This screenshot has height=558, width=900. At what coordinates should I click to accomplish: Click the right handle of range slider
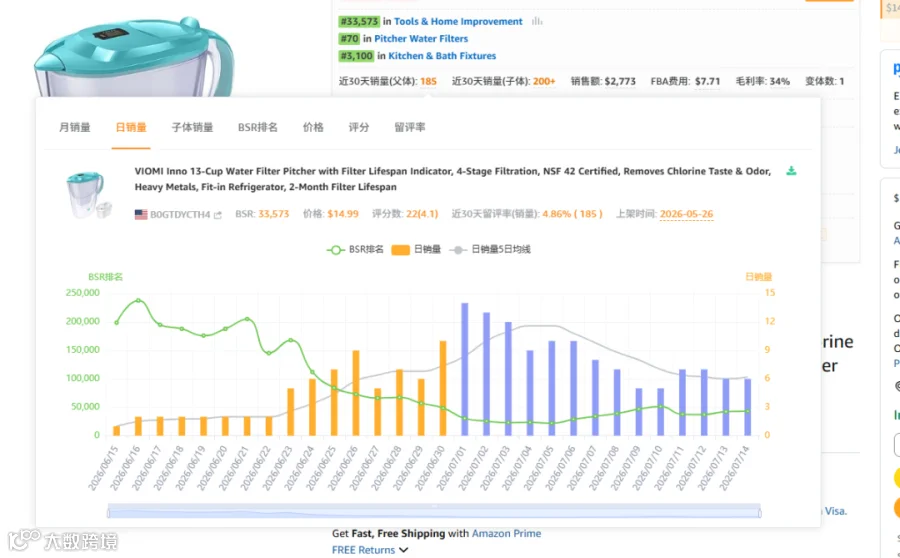(x=760, y=513)
